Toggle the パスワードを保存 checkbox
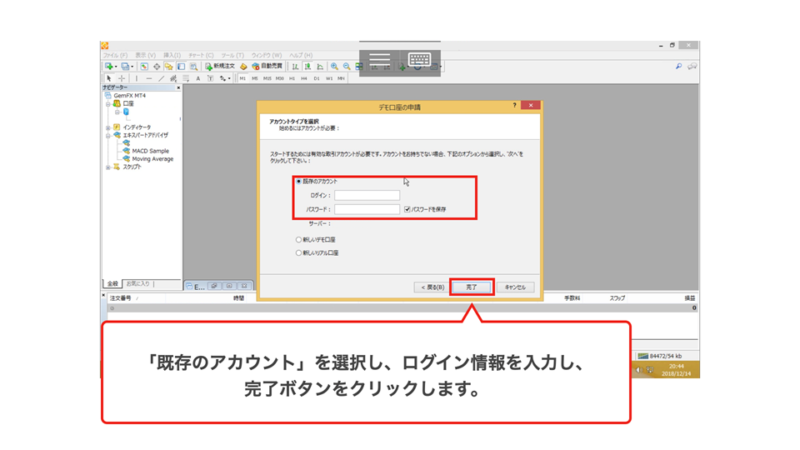Viewport: 800px width, 450px height. 407,209
